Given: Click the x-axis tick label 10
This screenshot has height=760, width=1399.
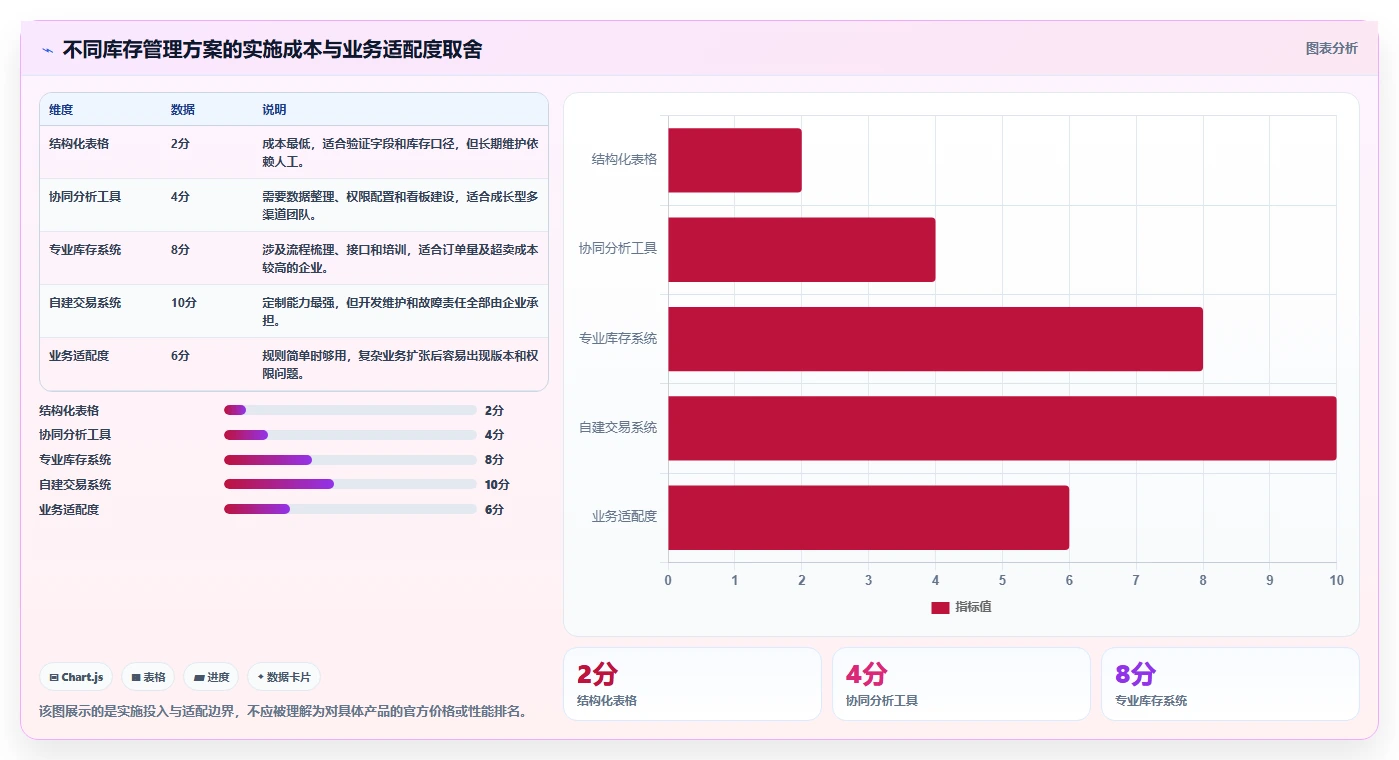Looking at the screenshot, I should [1336, 581].
